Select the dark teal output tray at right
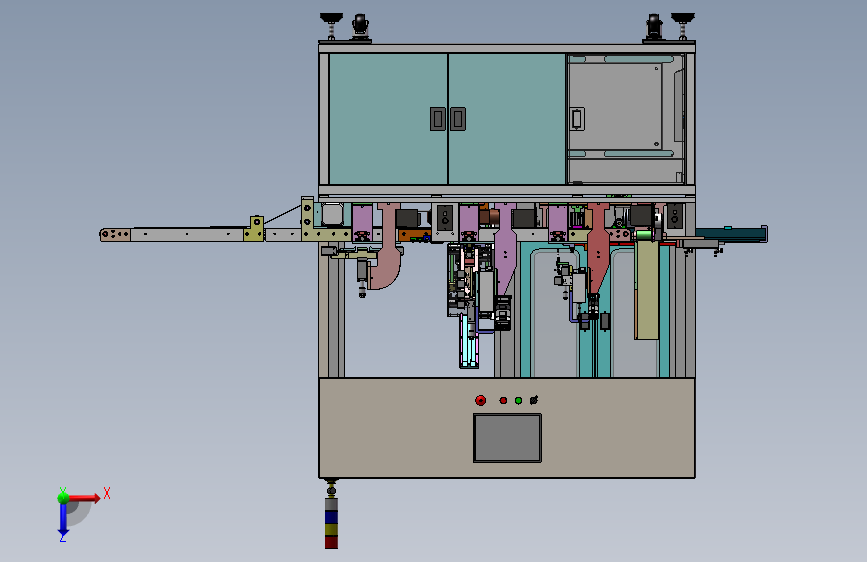 pyautogui.click(x=731, y=235)
